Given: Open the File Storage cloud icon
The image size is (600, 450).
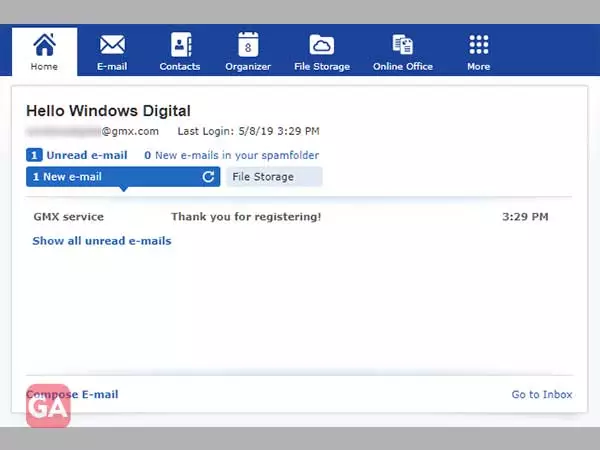Looking at the screenshot, I should coord(321,45).
